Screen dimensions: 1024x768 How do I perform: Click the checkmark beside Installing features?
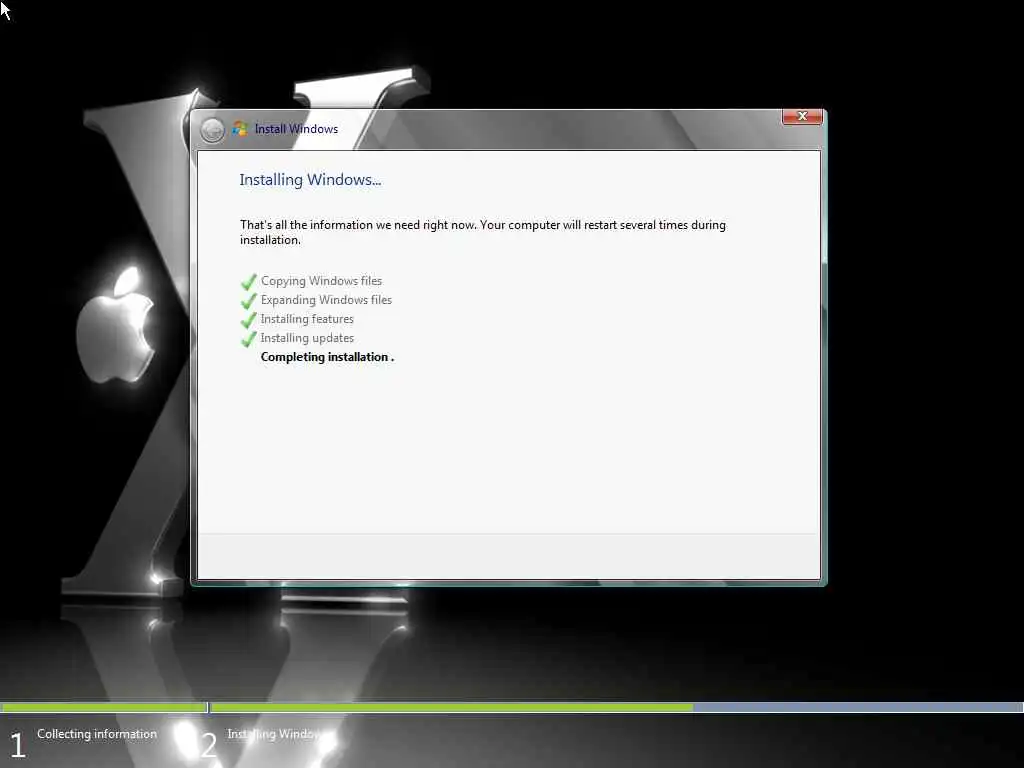click(249, 319)
